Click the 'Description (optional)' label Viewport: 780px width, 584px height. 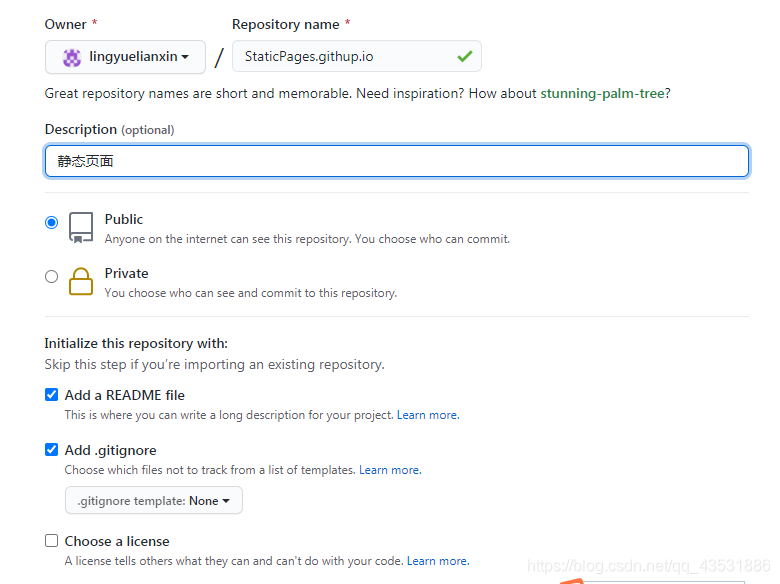(109, 129)
